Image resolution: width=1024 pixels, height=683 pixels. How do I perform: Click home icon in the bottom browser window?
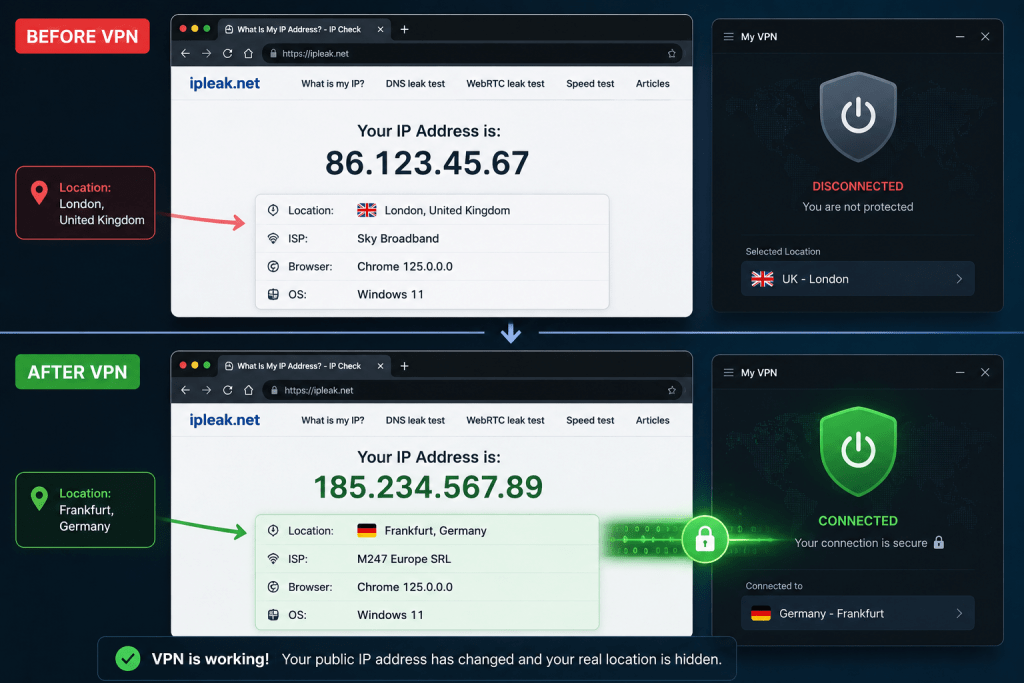coord(248,390)
